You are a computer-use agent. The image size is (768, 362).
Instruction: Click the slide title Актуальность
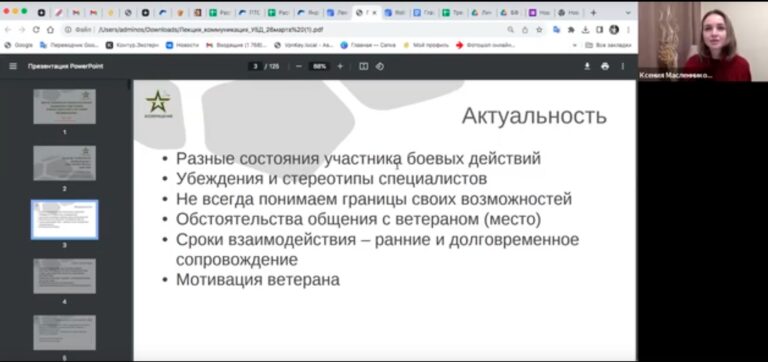[x=534, y=117]
